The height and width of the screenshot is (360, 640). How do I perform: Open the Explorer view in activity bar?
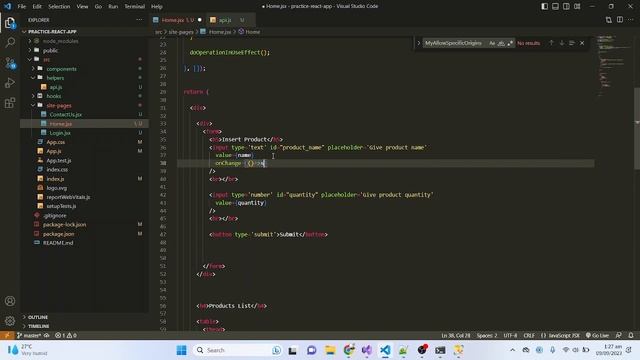tap(10, 23)
